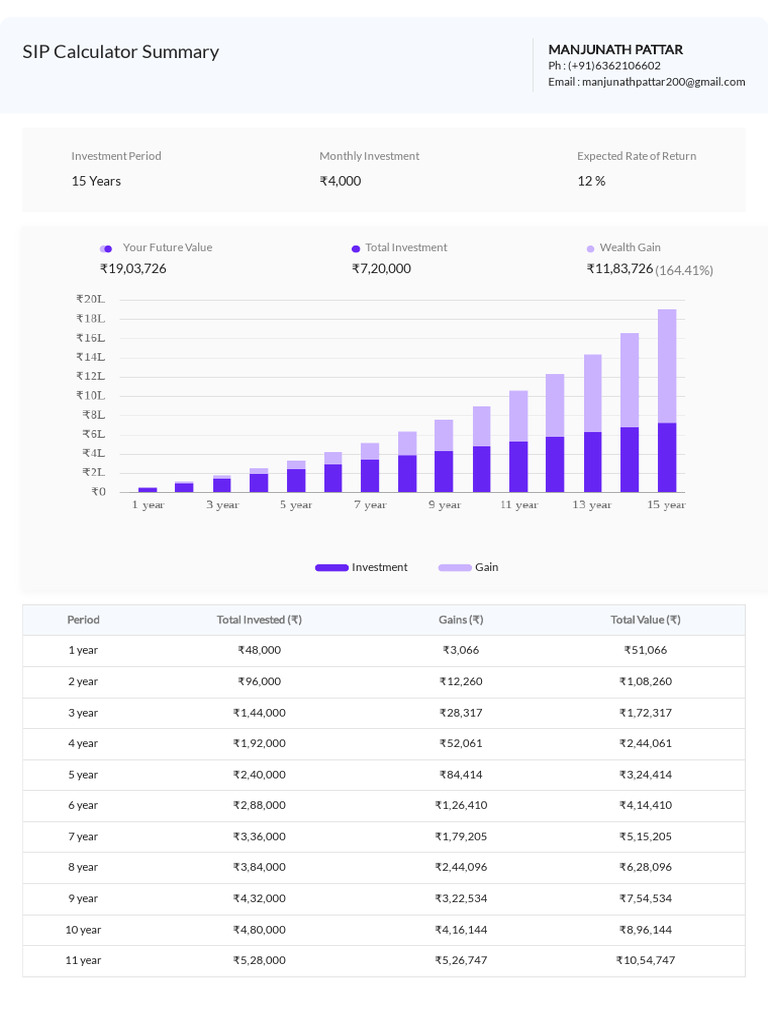Select the ₹5,26,747 gains cell
This screenshot has width=768, height=1024.
(x=461, y=961)
